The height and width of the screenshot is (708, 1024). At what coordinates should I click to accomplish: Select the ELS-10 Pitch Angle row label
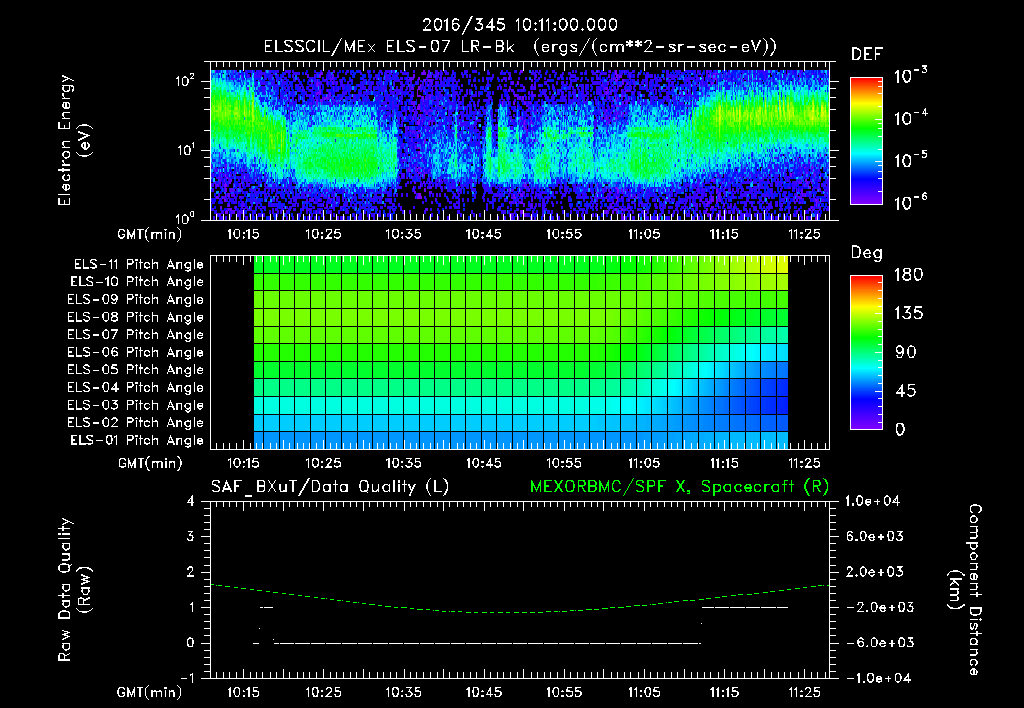tap(137, 282)
